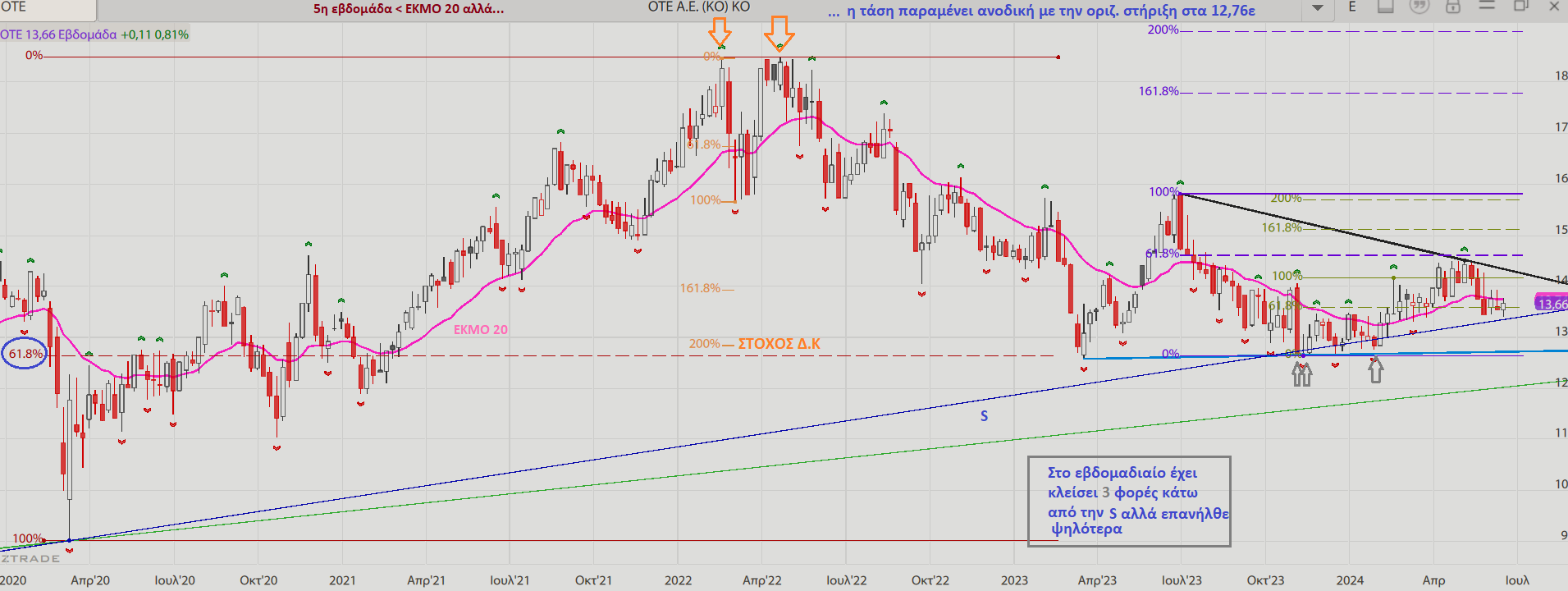Click the red 61.8% label inside blue circle
This screenshot has height=591, width=1568.
tap(25, 354)
